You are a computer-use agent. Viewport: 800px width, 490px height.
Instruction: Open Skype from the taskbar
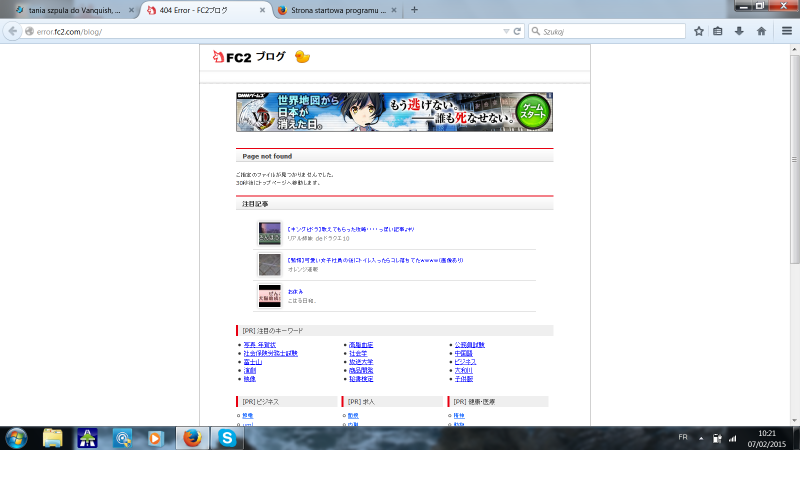pos(227,438)
